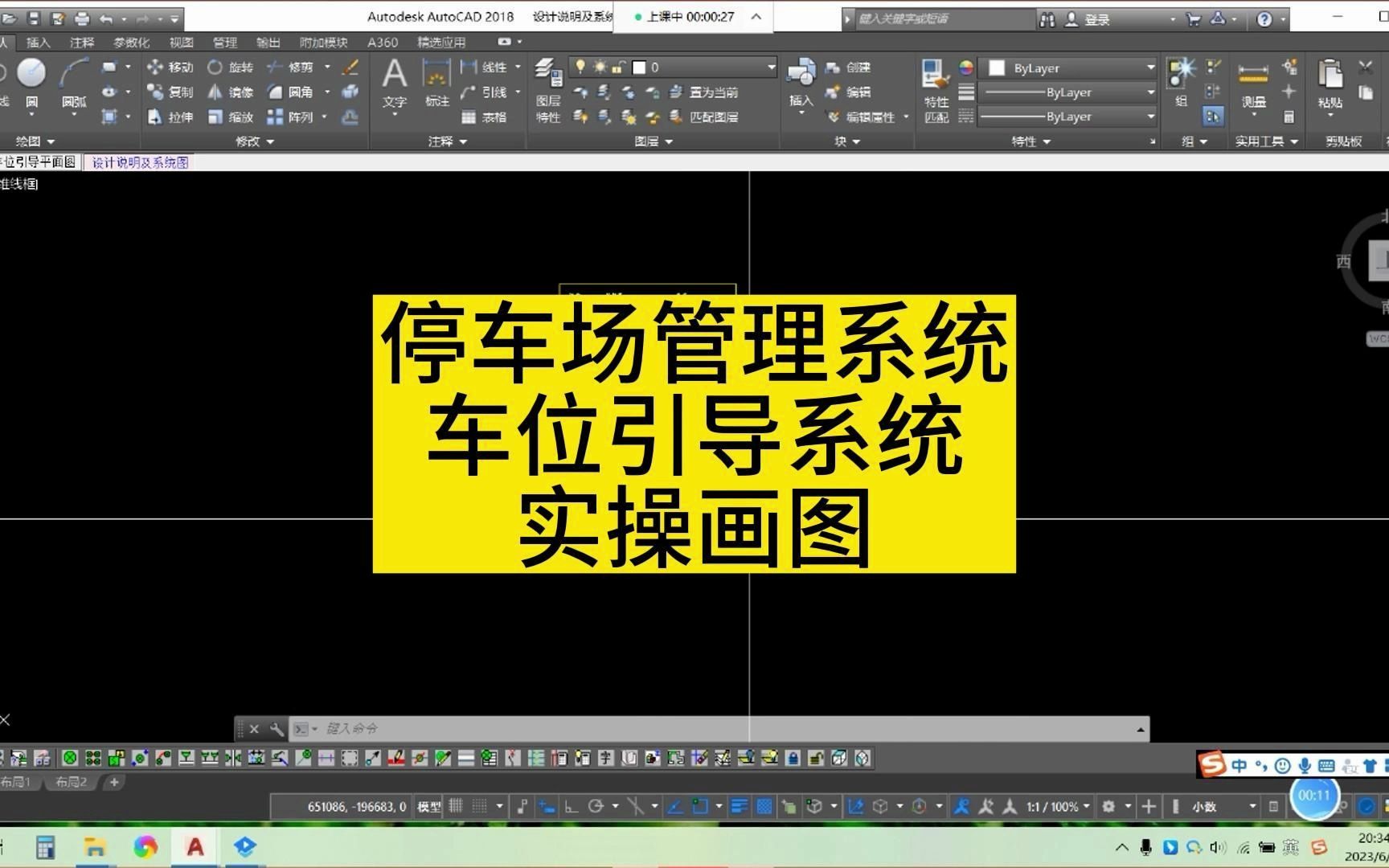Toggle snap mode in status bar

[480, 806]
